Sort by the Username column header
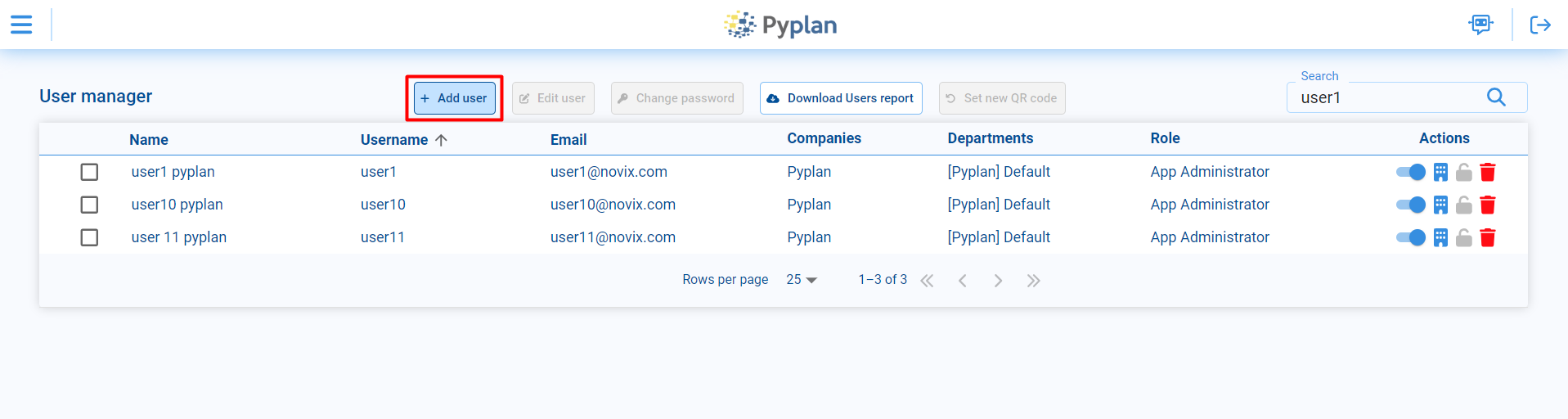Image resolution: width=1568 pixels, height=419 pixels. click(x=394, y=140)
